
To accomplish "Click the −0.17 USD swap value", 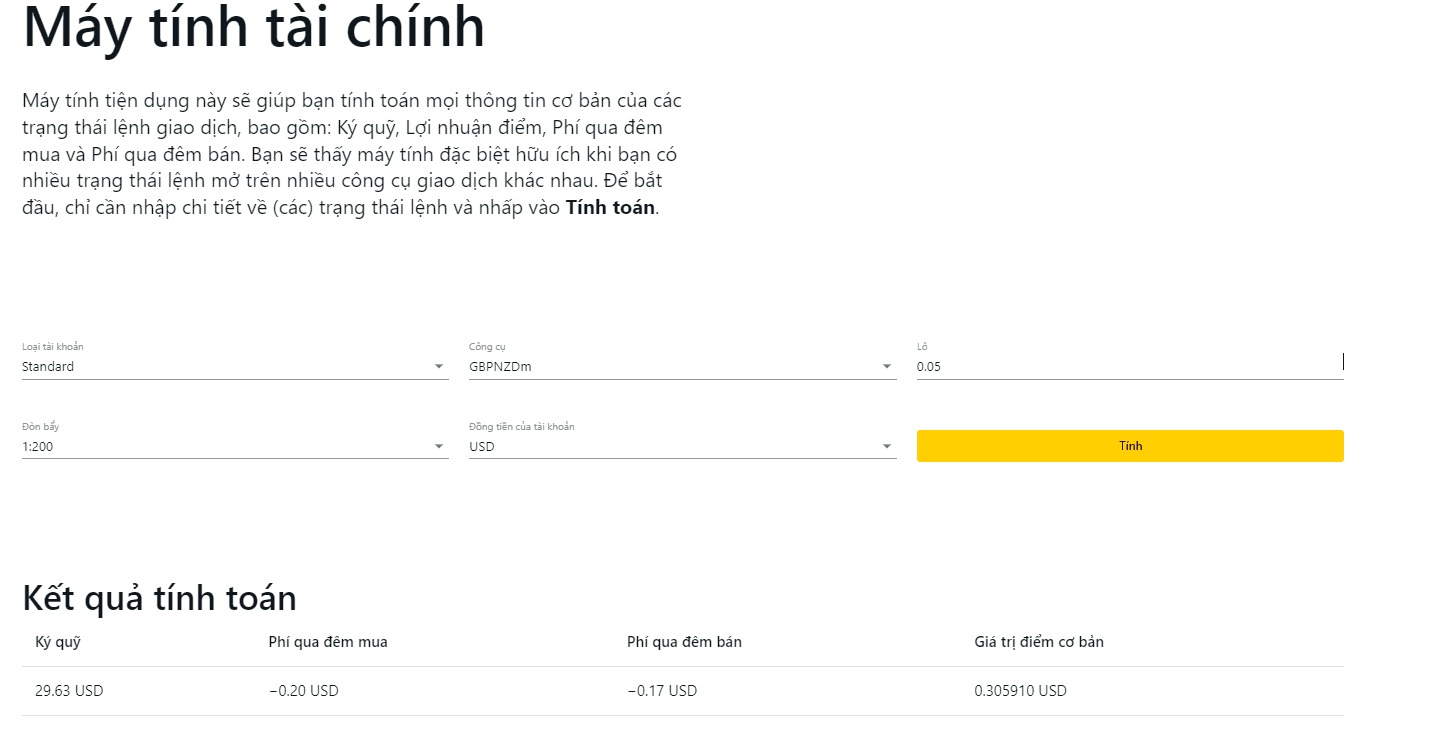I will 662,691.
